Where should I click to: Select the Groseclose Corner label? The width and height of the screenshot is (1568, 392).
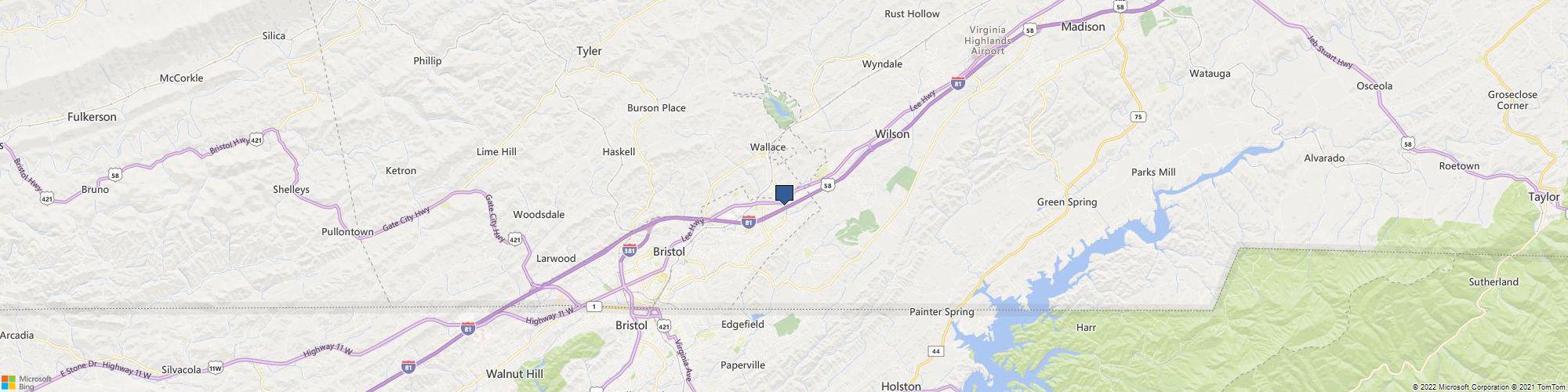click(1512, 100)
